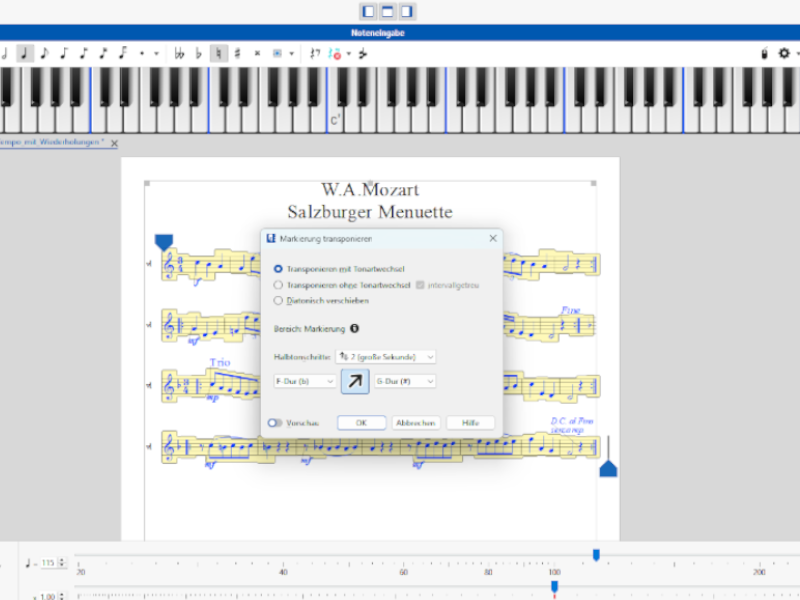Click the 'Fine' marking in the score
This screenshot has width=800, height=600.
click(x=570, y=310)
